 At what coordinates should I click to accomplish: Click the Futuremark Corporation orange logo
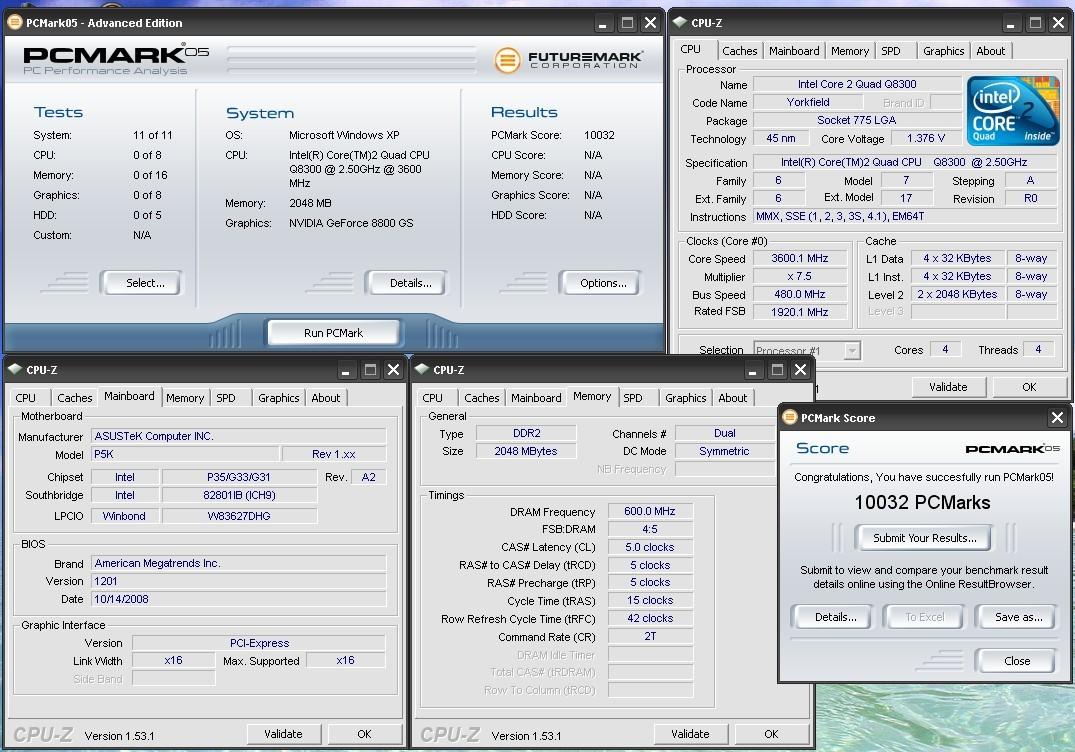point(507,60)
